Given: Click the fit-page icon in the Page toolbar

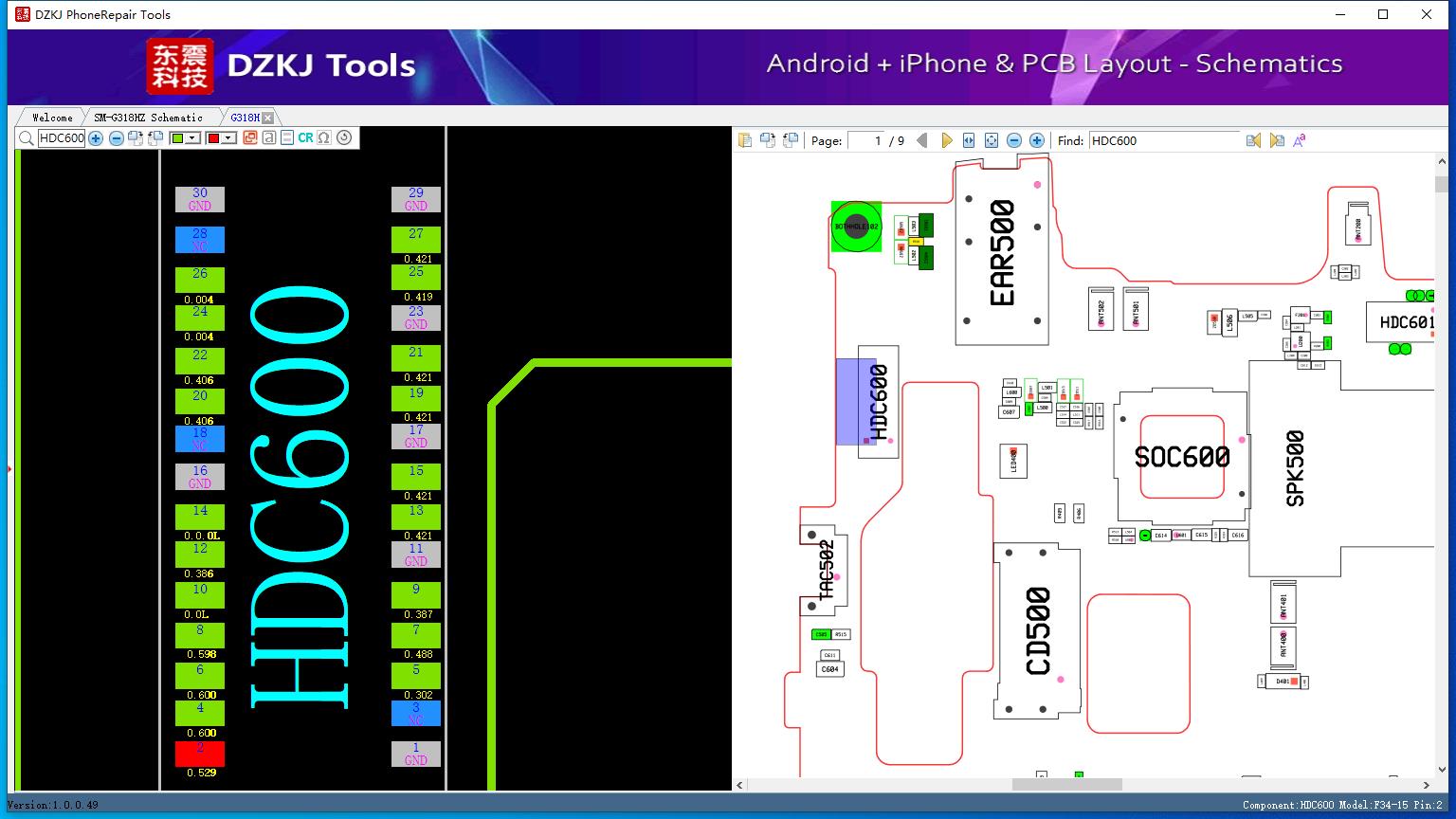Looking at the screenshot, I should point(992,140).
